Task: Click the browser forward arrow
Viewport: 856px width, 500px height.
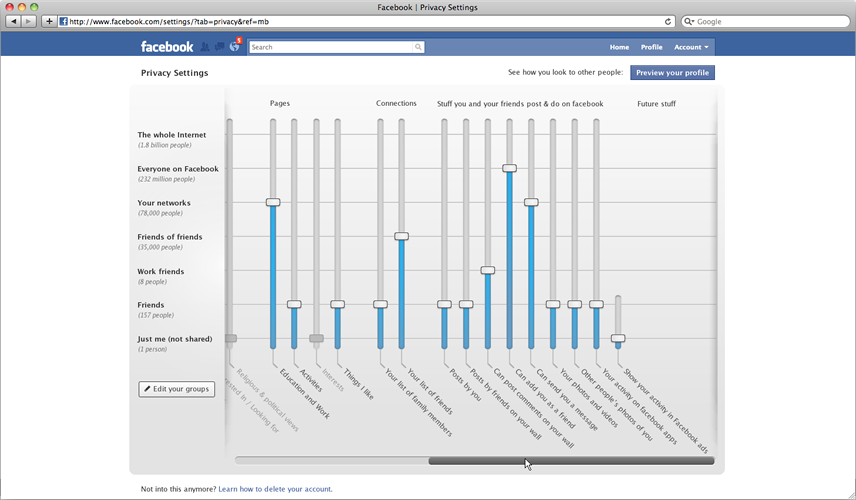Action: tap(29, 21)
